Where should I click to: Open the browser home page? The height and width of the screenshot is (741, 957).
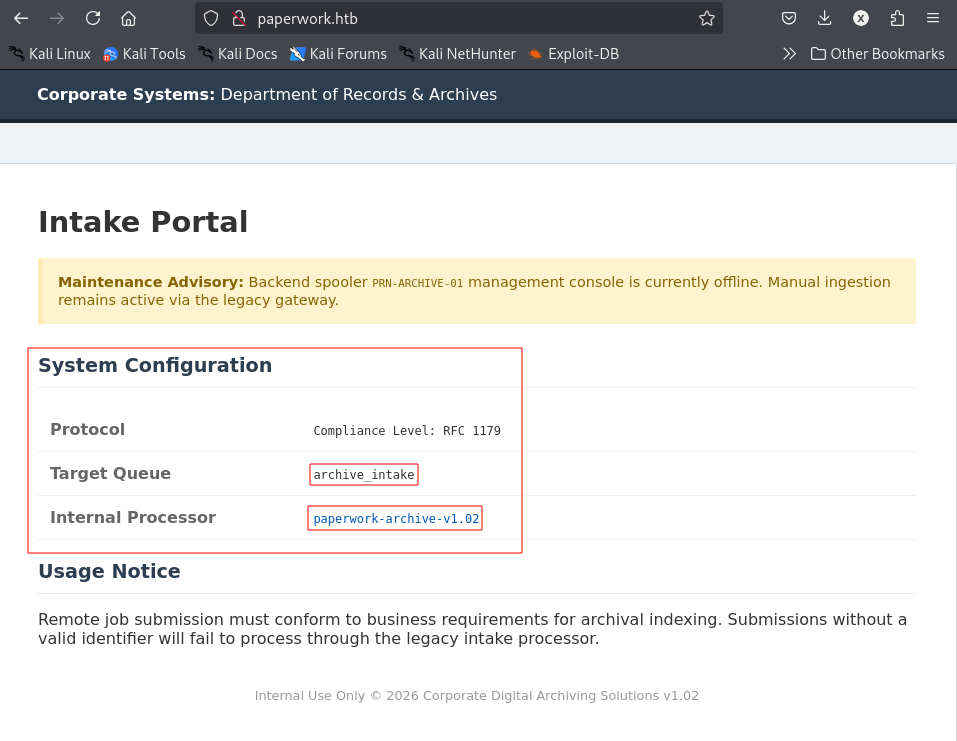[x=128, y=18]
